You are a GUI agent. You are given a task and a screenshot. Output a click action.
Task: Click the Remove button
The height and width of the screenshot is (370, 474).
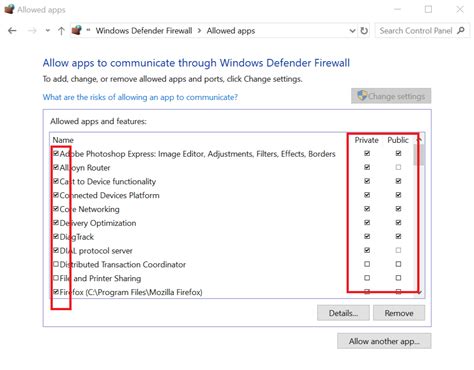click(399, 313)
